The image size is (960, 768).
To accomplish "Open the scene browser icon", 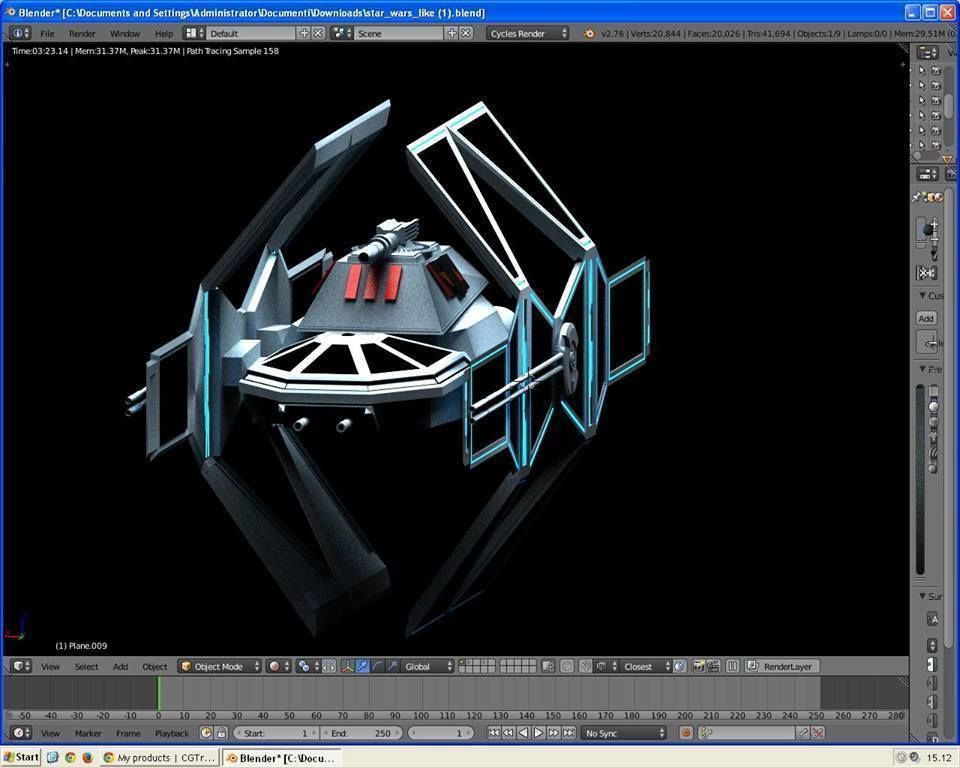I will 342,33.
